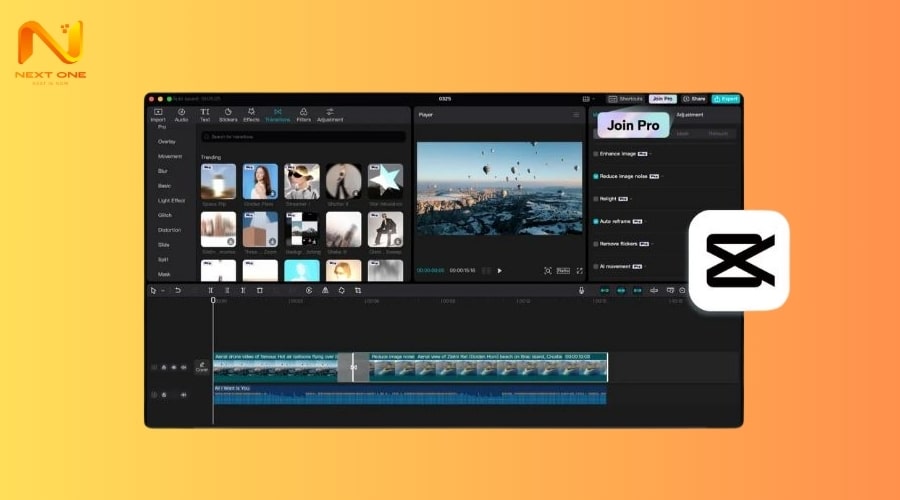Select the Stickers icon in top toolbar

tap(228, 114)
